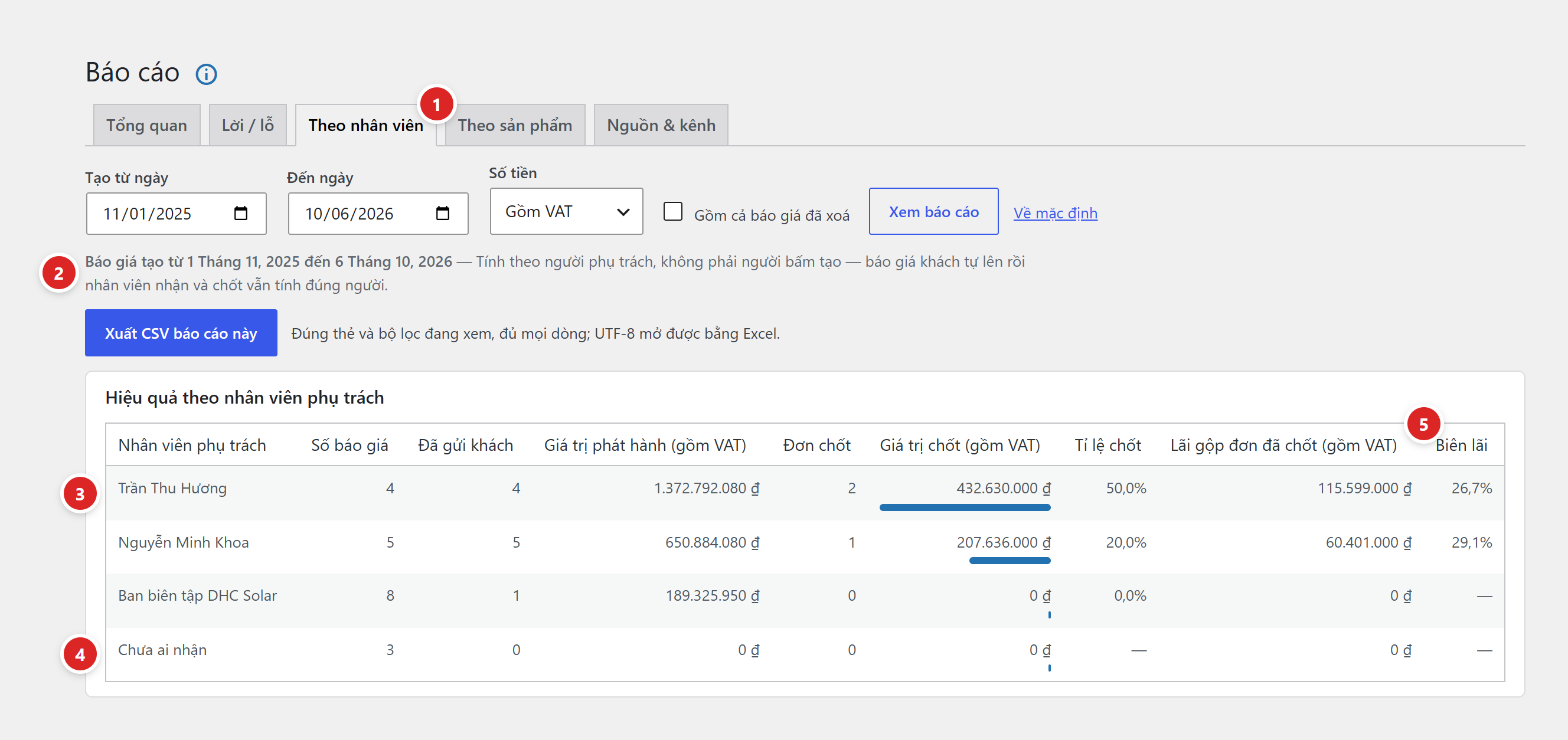Click the Về mặc định link

(1055, 213)
